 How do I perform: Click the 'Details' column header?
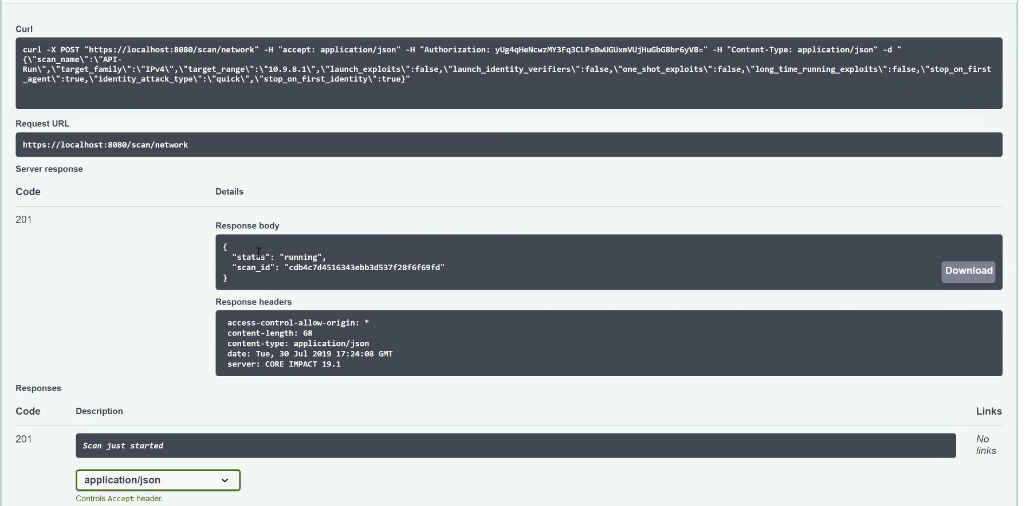click(229, 191)
